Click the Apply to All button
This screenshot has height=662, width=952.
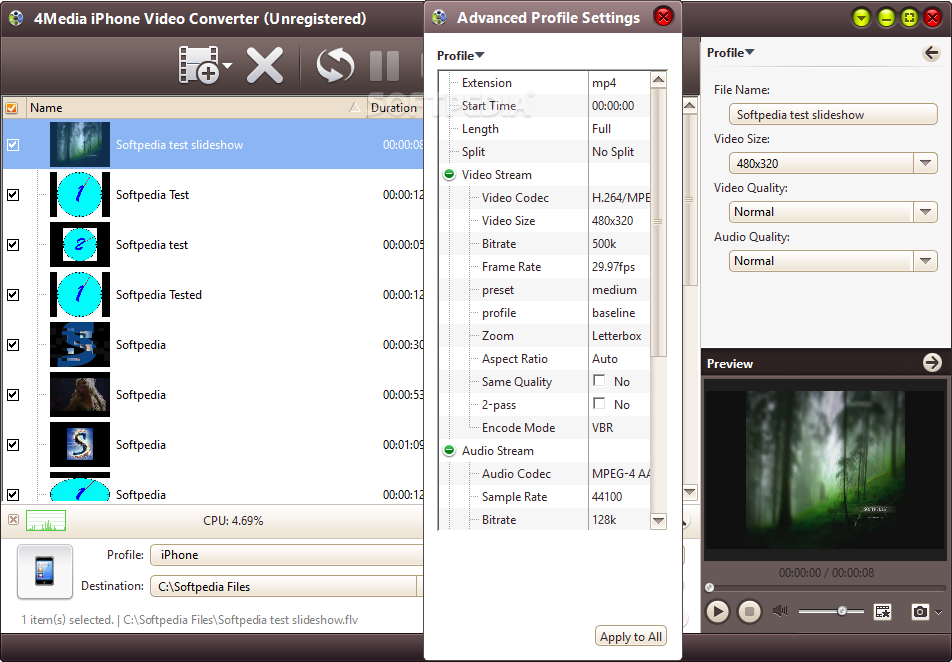point(630,636)
